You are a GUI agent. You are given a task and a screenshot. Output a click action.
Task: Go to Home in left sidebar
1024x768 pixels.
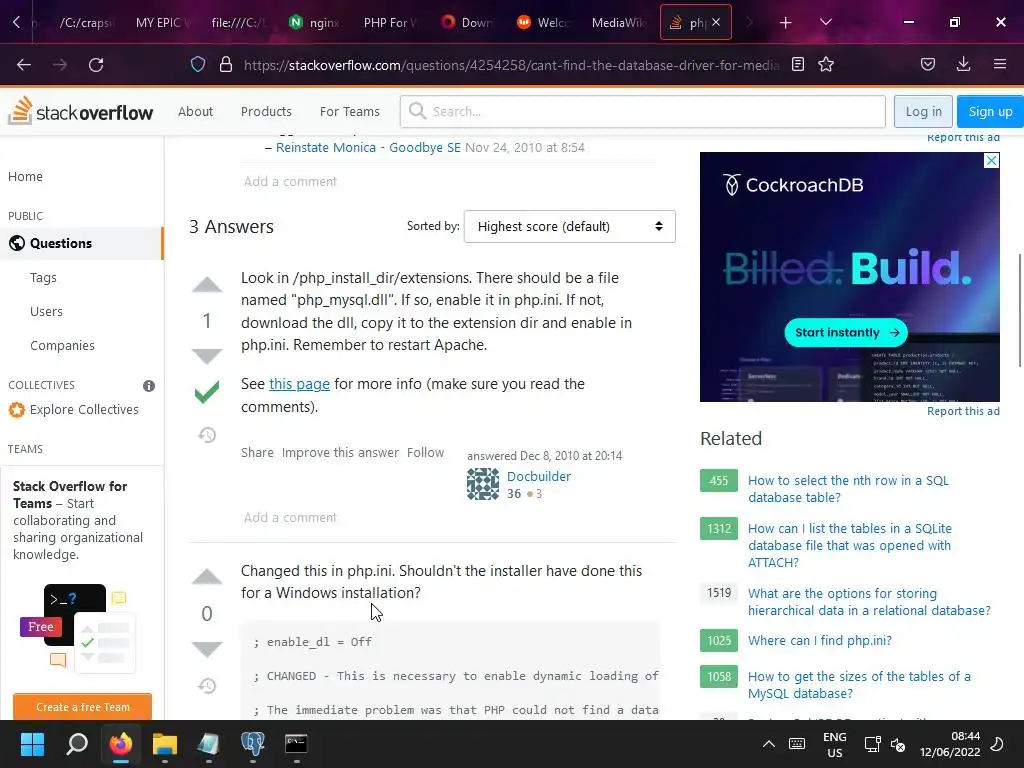coord(25,176)
